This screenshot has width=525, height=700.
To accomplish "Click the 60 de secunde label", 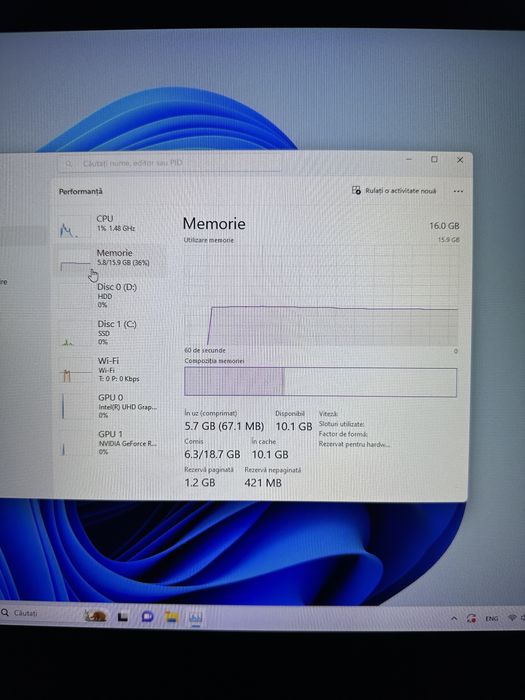I will [x=205, y=350].
